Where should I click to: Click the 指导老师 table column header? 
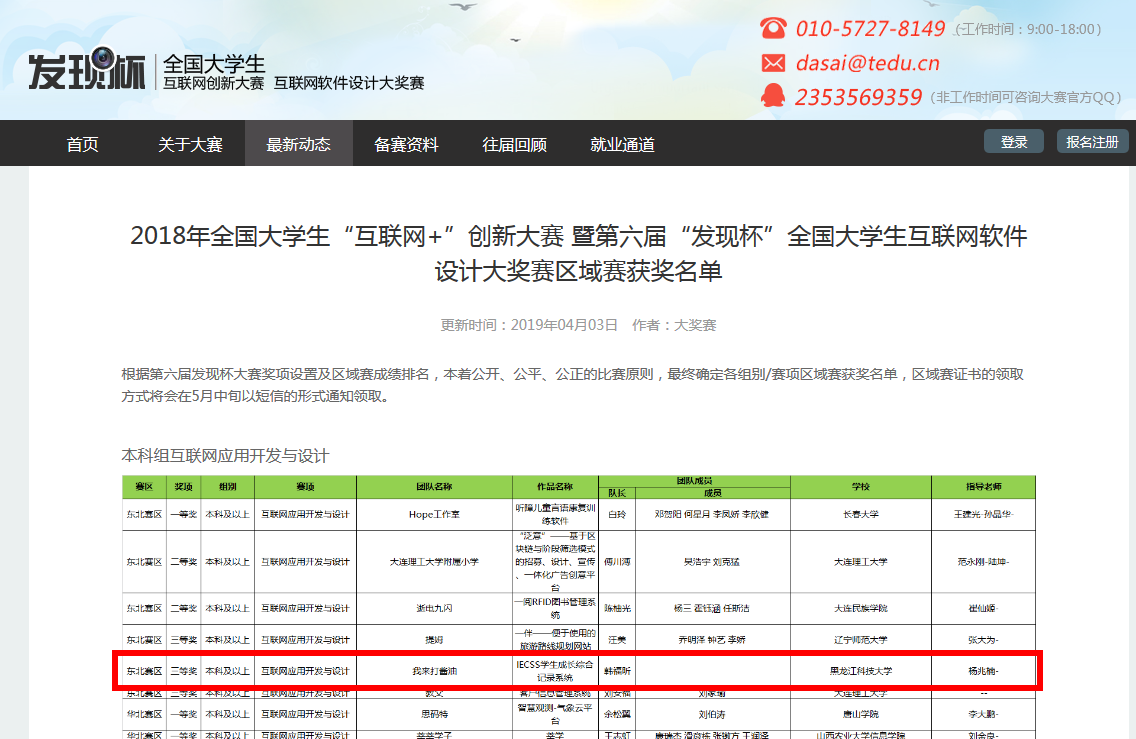click(982, 487)
